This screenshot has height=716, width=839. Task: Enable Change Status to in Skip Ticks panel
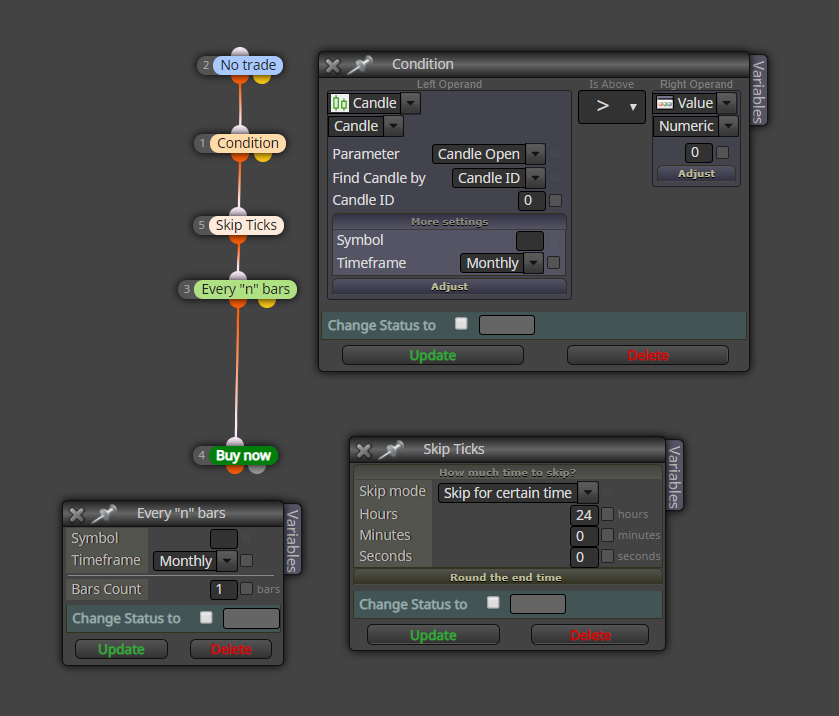pyautogui.click(x=493, y=603)
